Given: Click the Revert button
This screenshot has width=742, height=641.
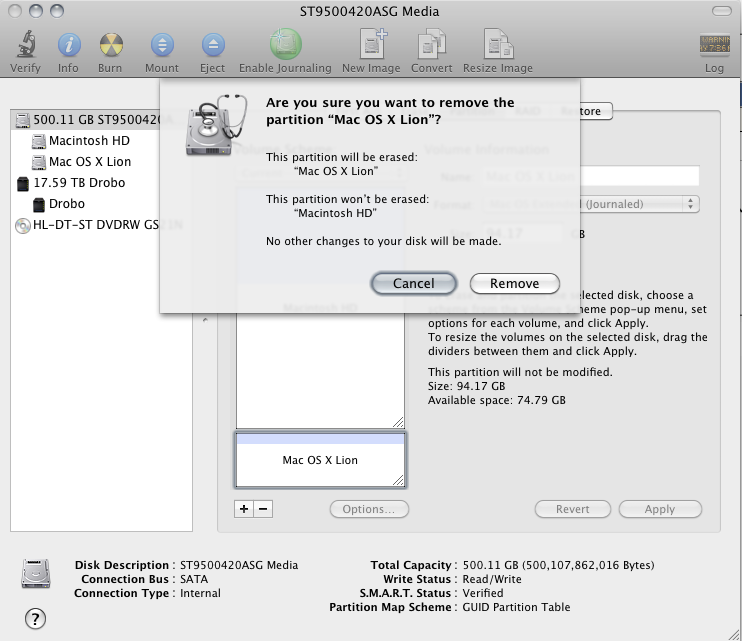Looking at the screenshot, I should tap(573, 509).
